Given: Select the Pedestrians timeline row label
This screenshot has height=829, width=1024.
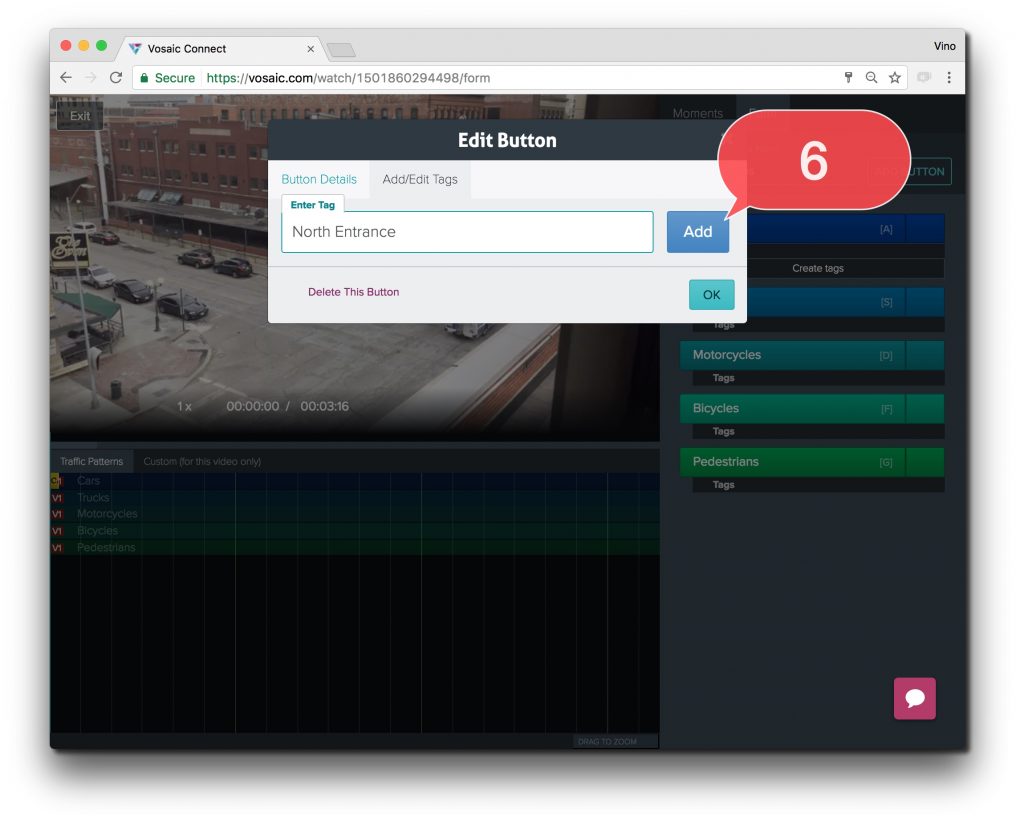Looking at the screenshot, I should [106, 547].
